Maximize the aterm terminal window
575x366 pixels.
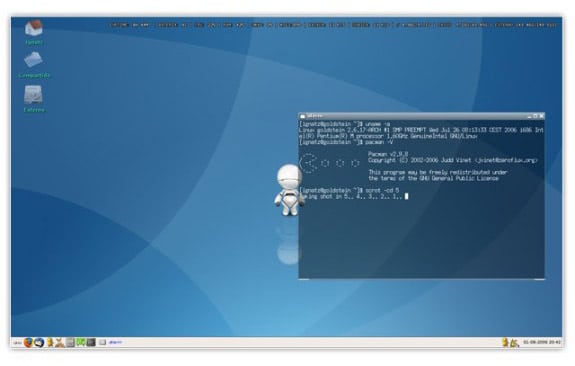(x=535, y=116)
